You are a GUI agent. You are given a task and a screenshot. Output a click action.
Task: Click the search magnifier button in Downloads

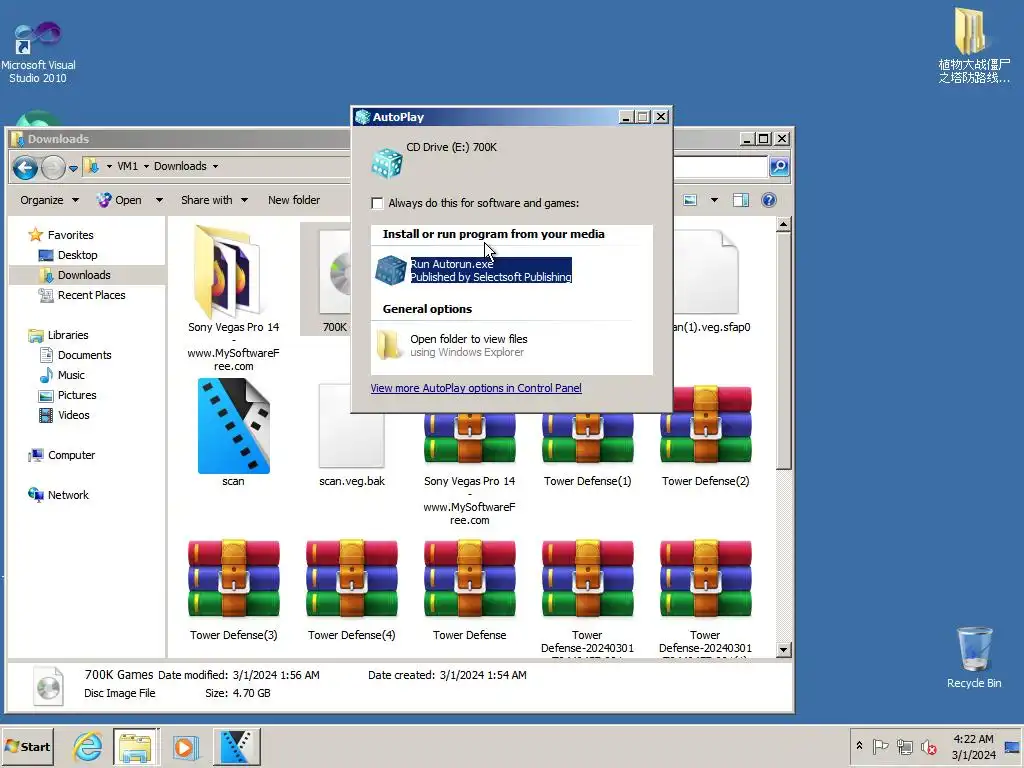pyautogui.click(x=778, y=167)
